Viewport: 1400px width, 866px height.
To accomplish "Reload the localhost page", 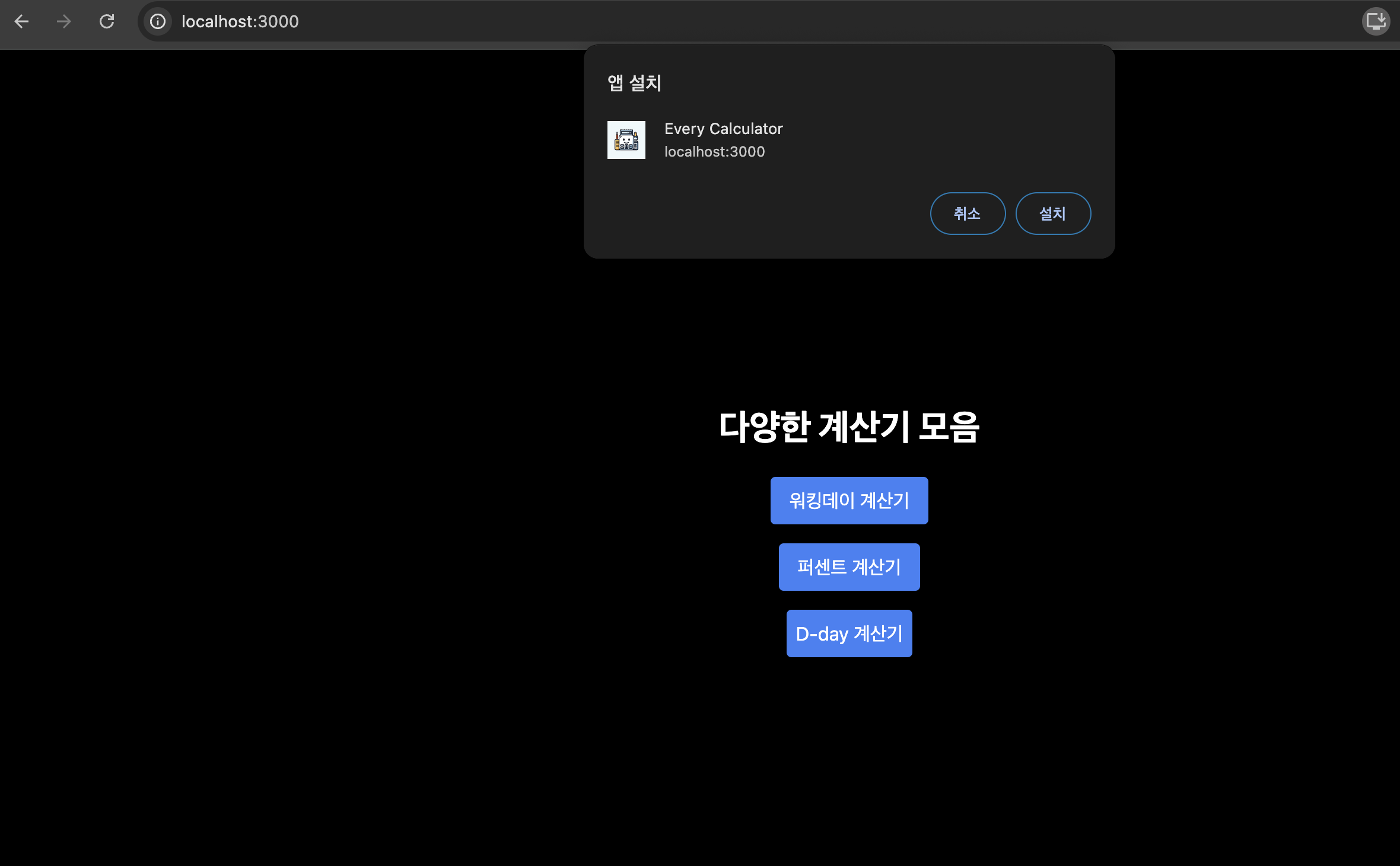I will [x=107, y=22].
